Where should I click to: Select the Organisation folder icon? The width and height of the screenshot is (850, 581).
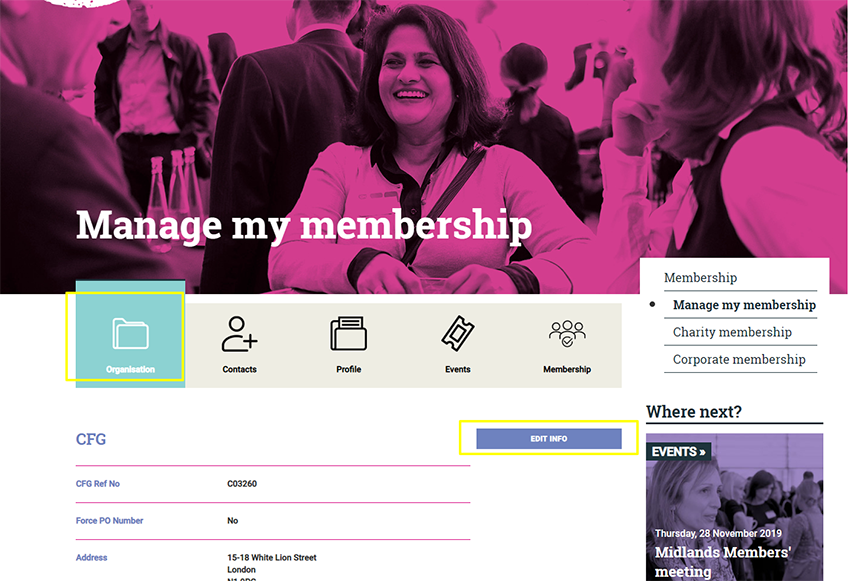coord(130,333)
